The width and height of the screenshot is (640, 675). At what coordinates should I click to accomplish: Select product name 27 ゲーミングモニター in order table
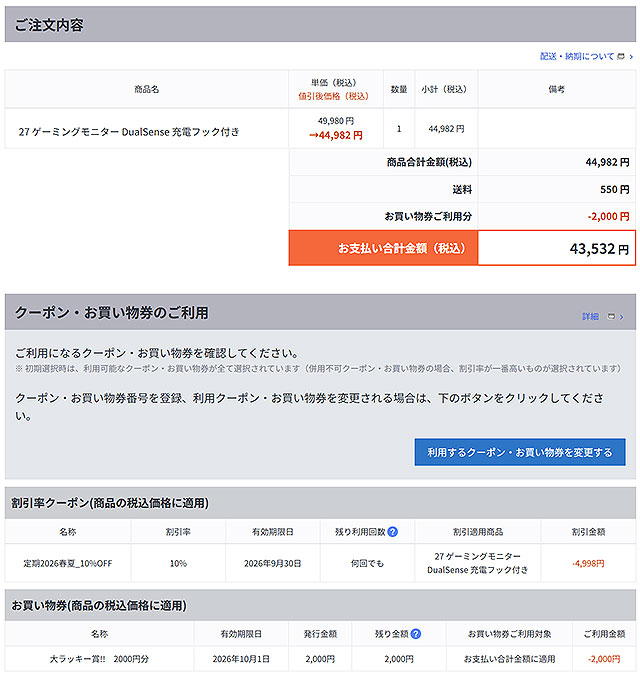click(x=129, y=132)
